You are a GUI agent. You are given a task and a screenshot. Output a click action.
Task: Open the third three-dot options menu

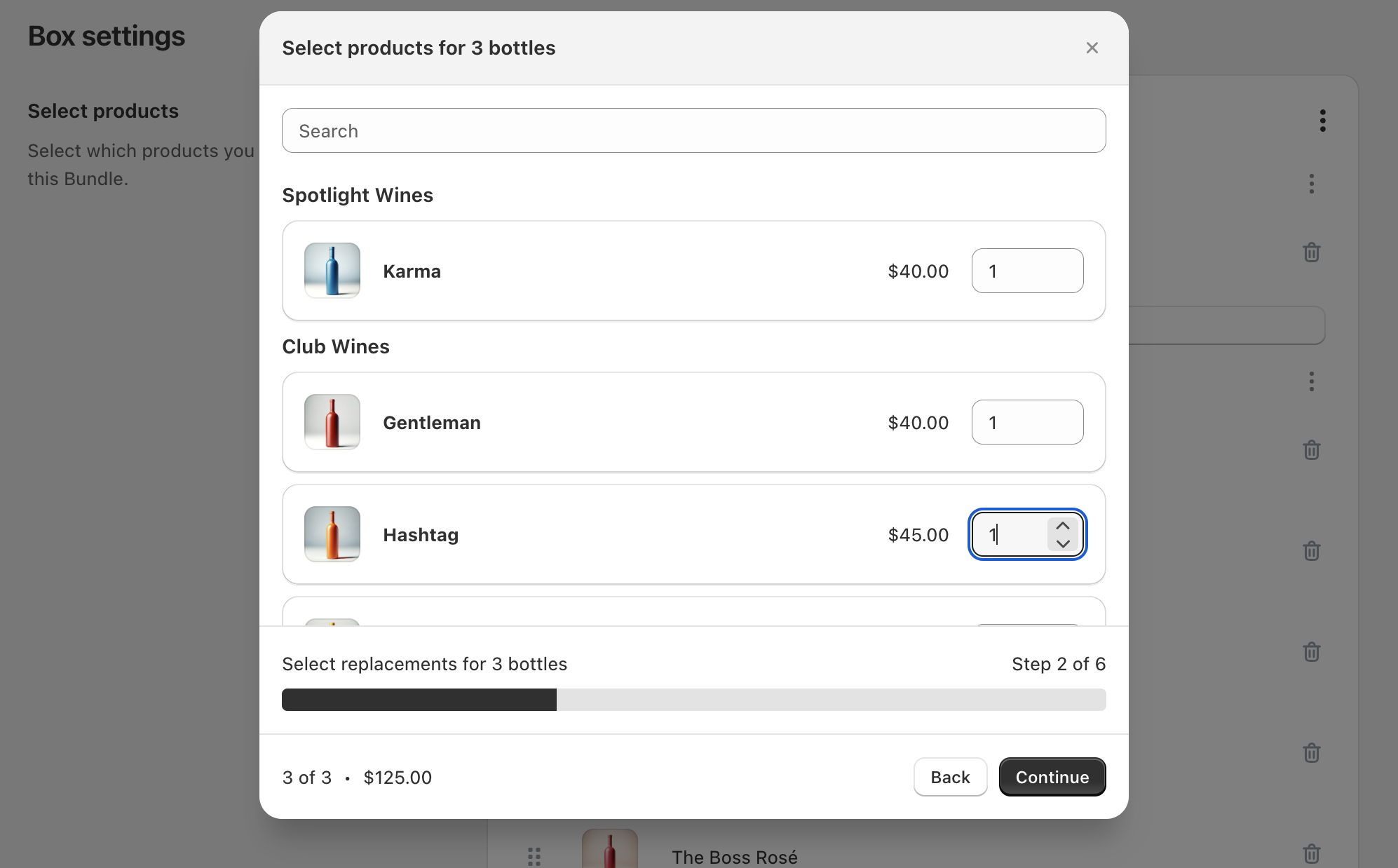click(x=1311, y=381)
